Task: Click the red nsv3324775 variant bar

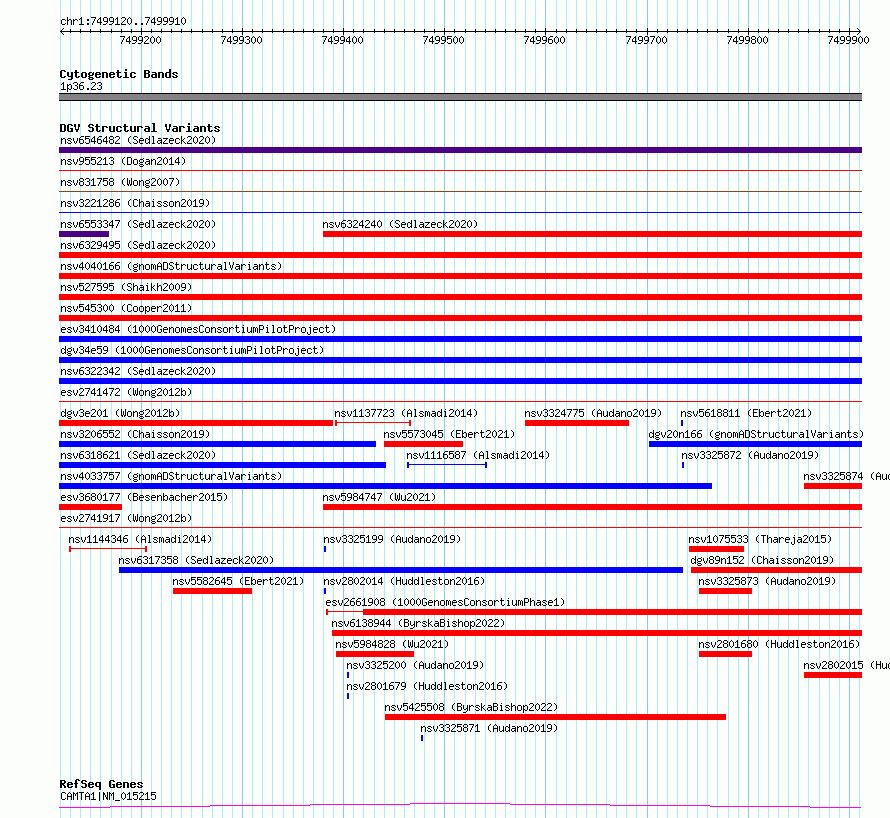Action: (x=577, y=423)
